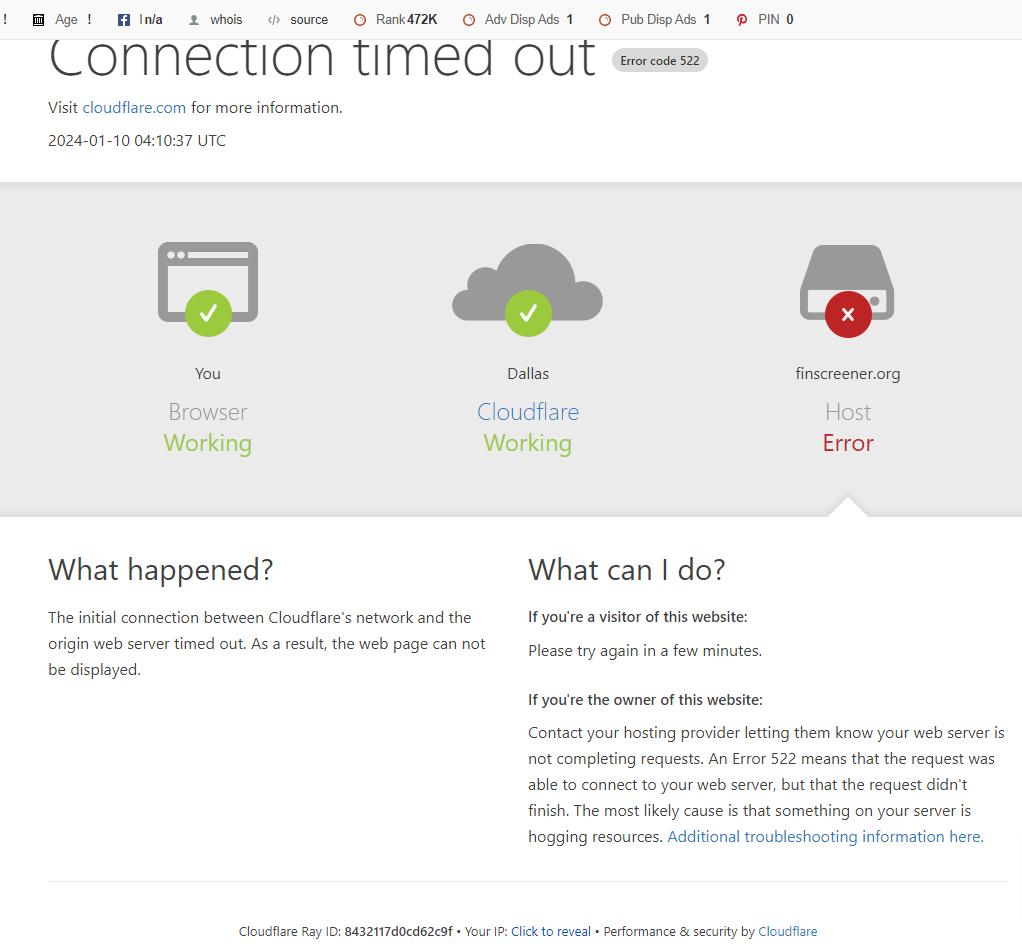Select the 2024-01-10 04:10:37 UTC timestamp
Image resolution: width=1022 pixels, height=948 pixels.
point(137,141)
